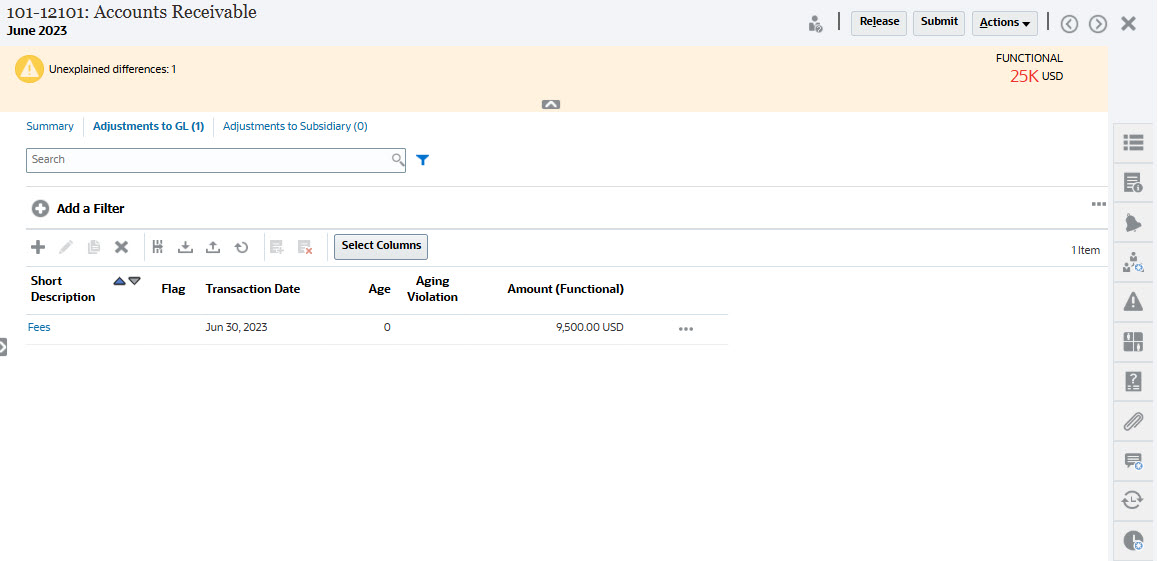Delete the transaction with the X toolbar icon
Image resolution: width=1158 pixels, height=561 pixels.
tap(122, 247)
